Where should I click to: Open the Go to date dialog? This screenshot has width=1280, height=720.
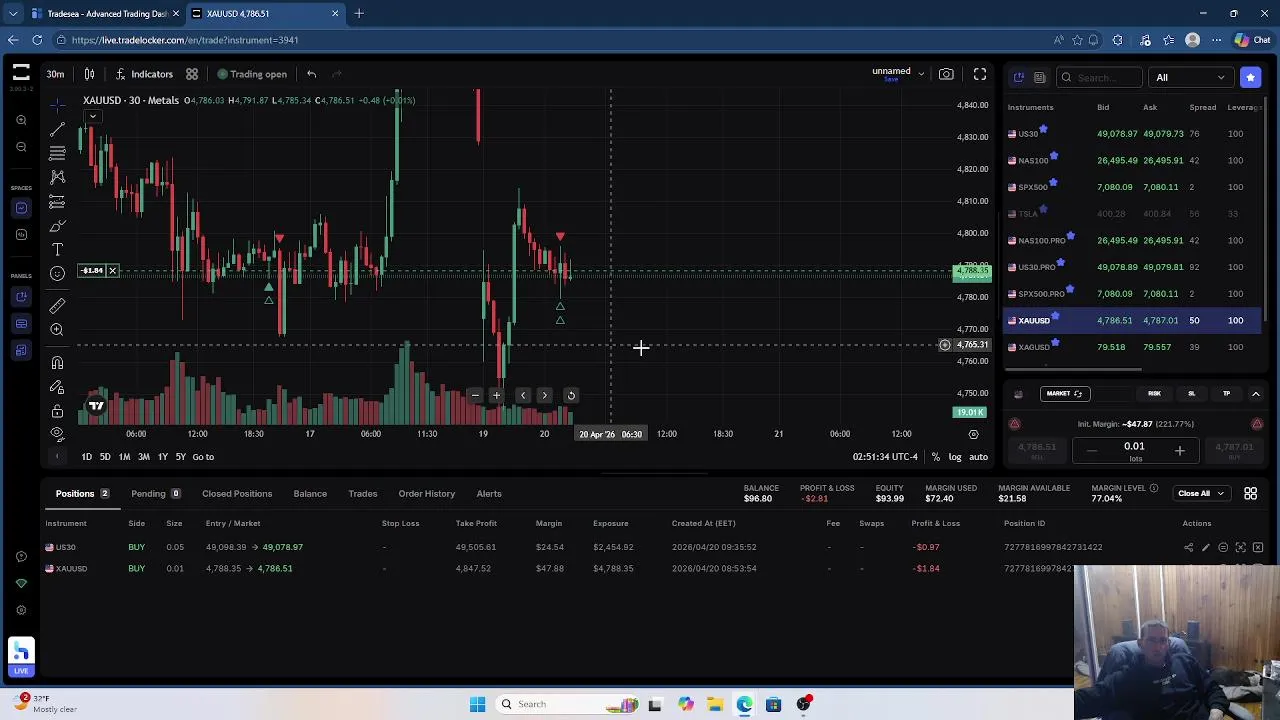coord(203,457)
